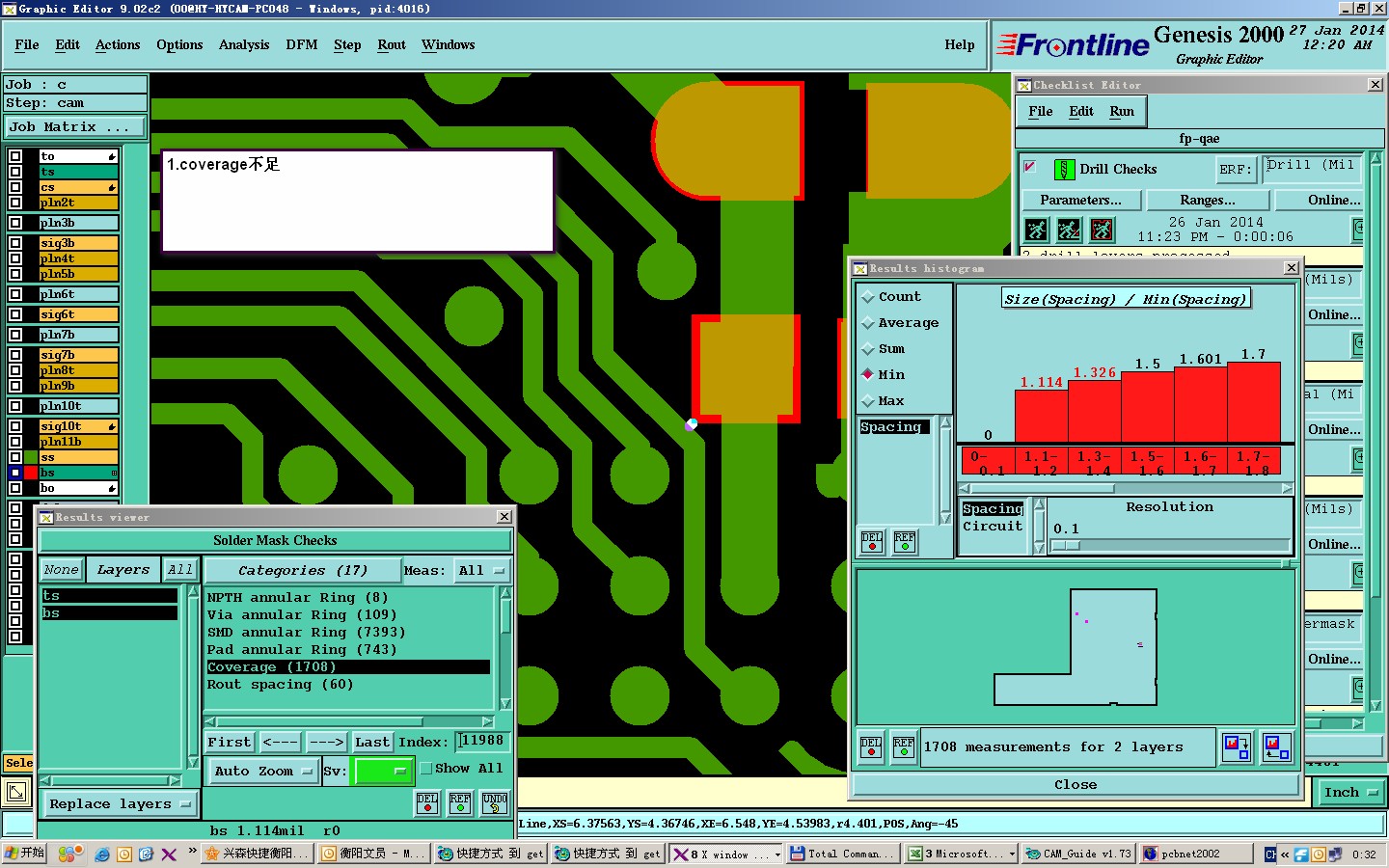The height and width of the screenshot is (868, 1389).
Task: Click histogram-to-selection icon with down arrow
Action: (1236, 746)
